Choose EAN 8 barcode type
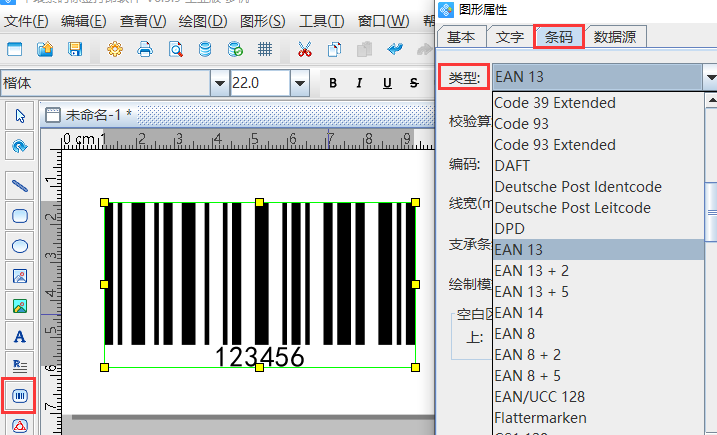The image size is (717, 435). (598, 334)
